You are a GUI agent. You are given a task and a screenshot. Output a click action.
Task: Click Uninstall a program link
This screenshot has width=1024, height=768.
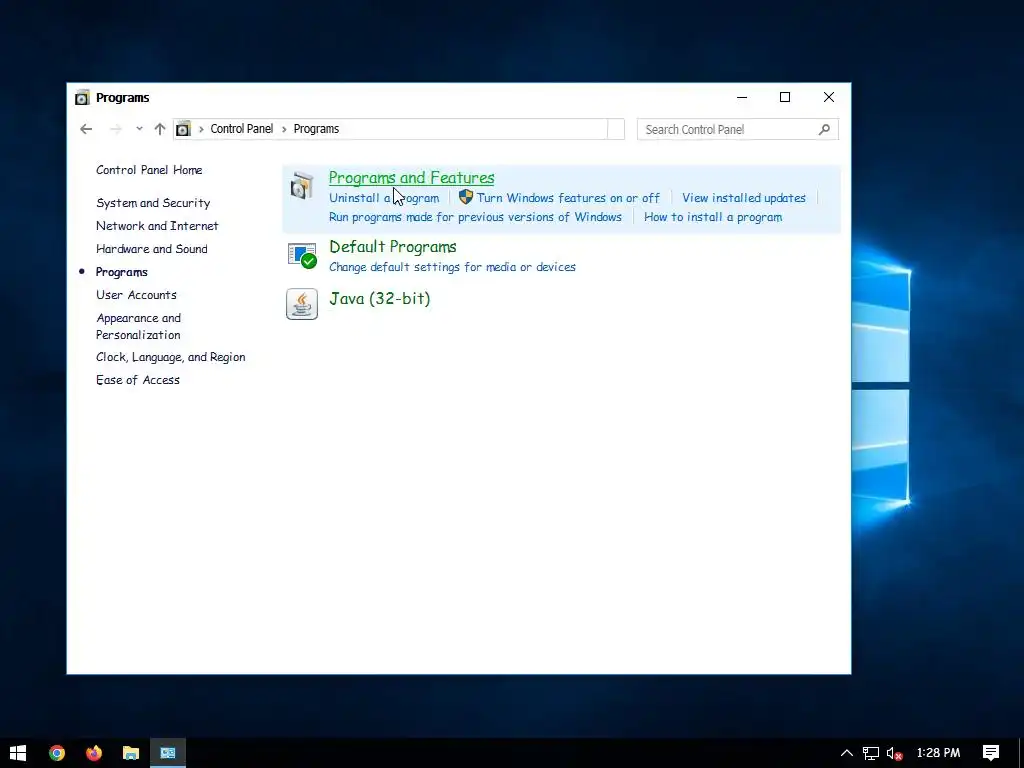tap(384, 197)
